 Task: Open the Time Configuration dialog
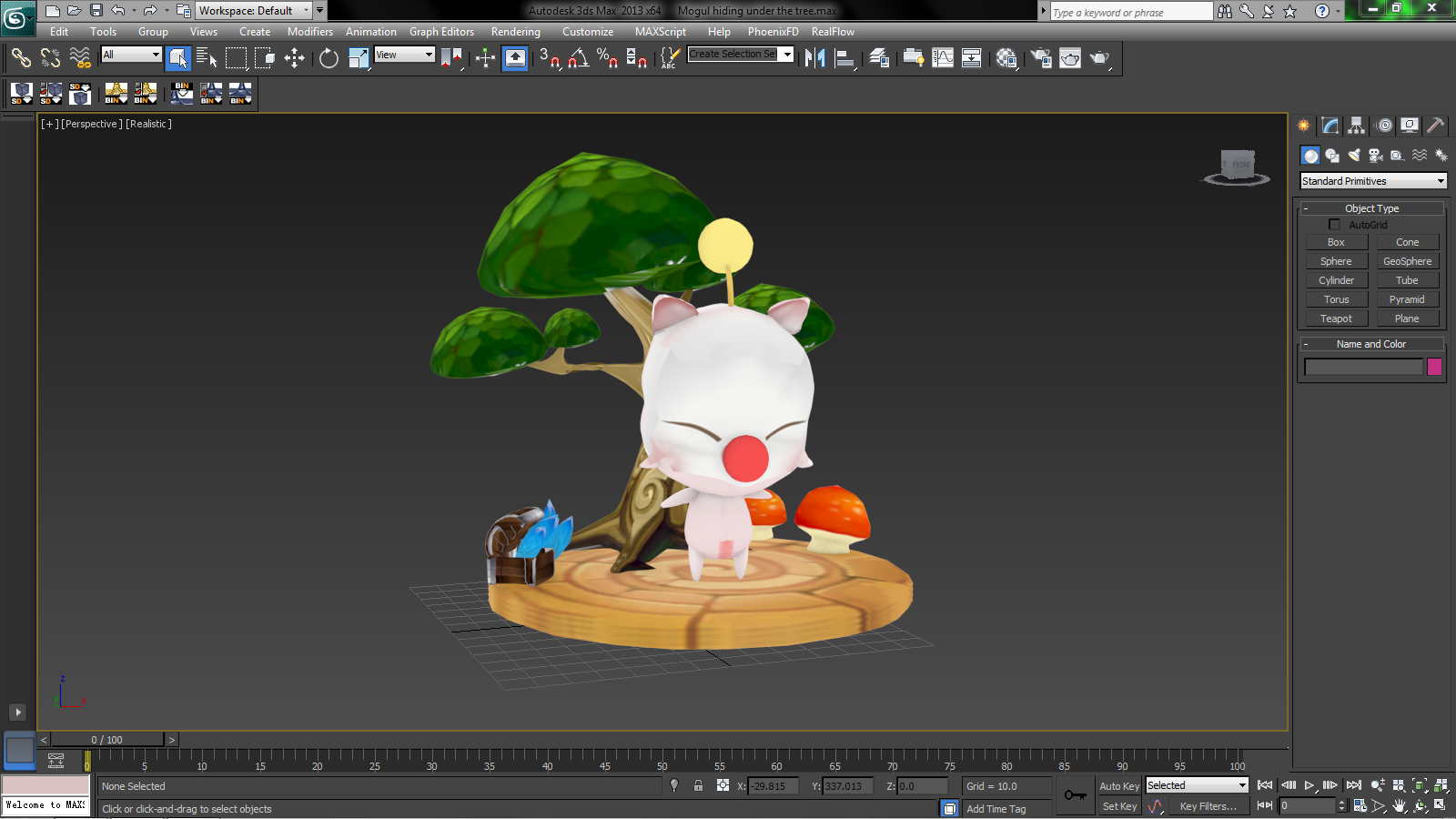(1360, 805)
